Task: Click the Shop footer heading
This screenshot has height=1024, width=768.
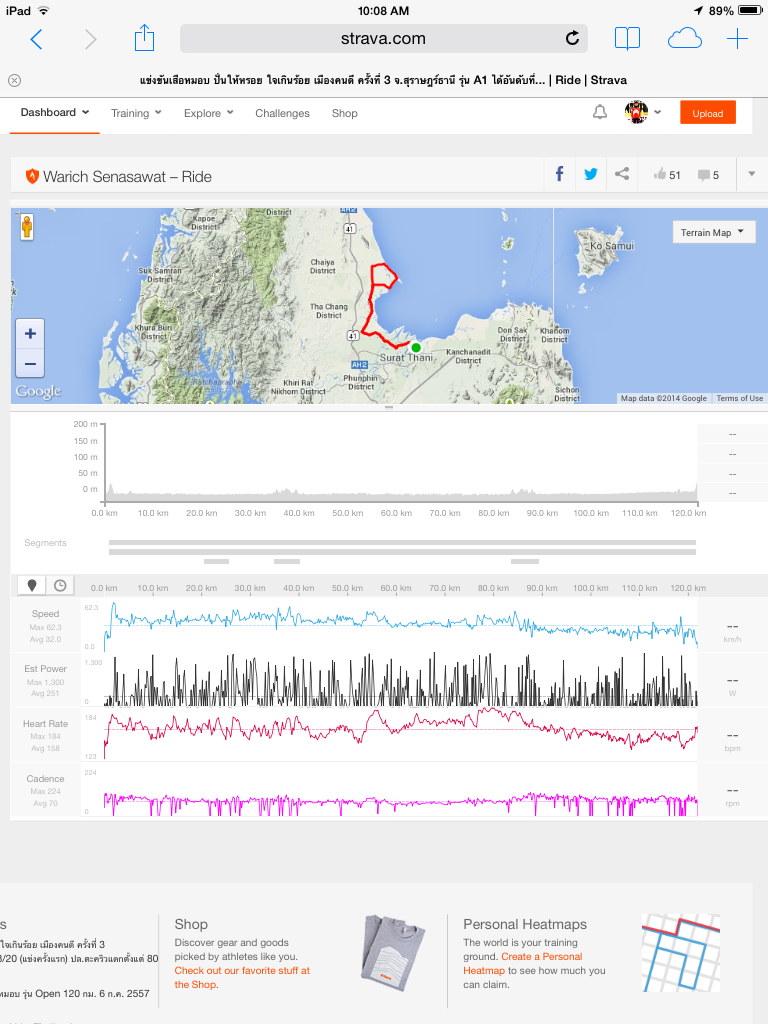Action: [191, 924]
